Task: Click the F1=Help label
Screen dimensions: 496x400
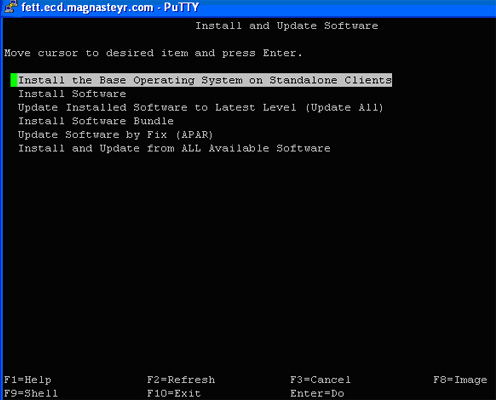Action: (28, 380)
